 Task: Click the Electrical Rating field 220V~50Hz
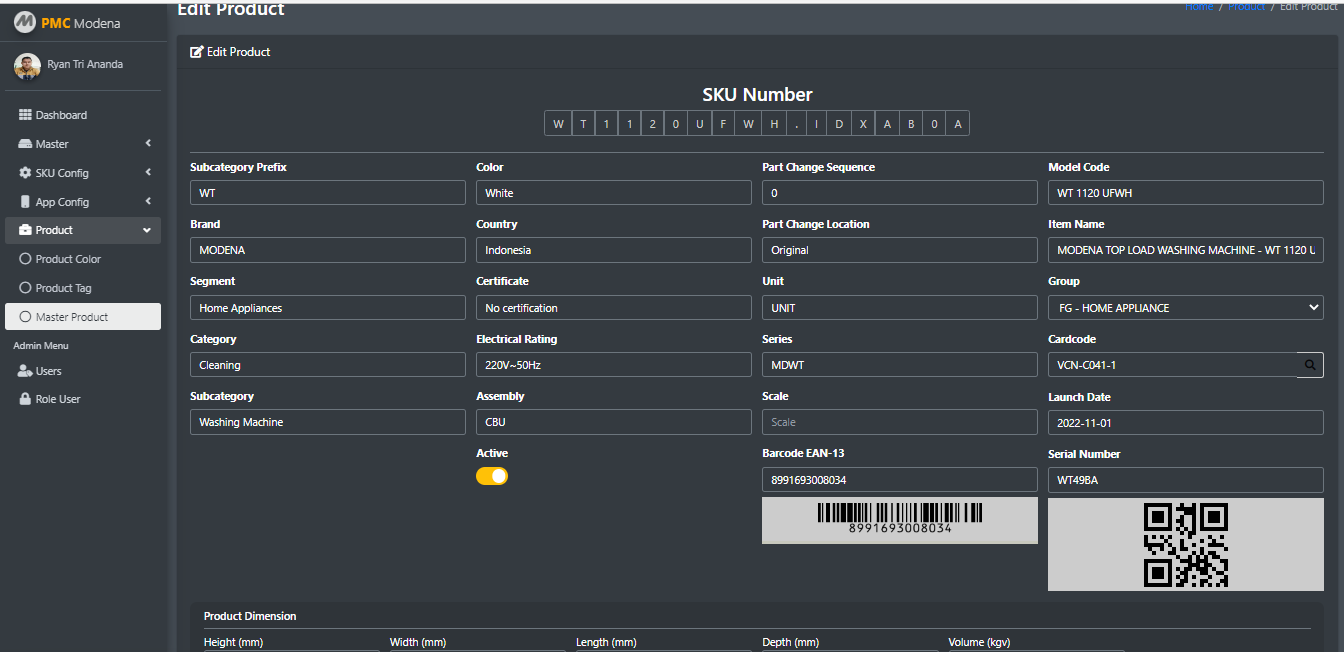(x=614, y=365)
